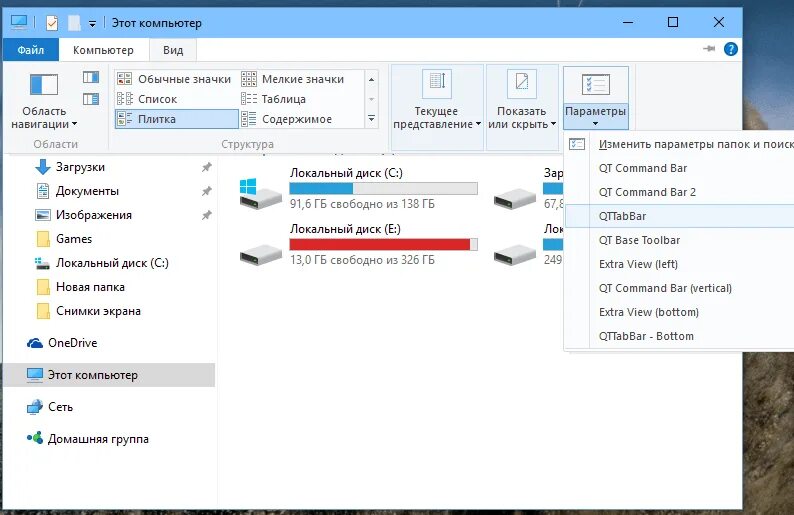Click the OneDrive cloud icon
The height and width of the screenshot is (515, 794).
(35, 343)
